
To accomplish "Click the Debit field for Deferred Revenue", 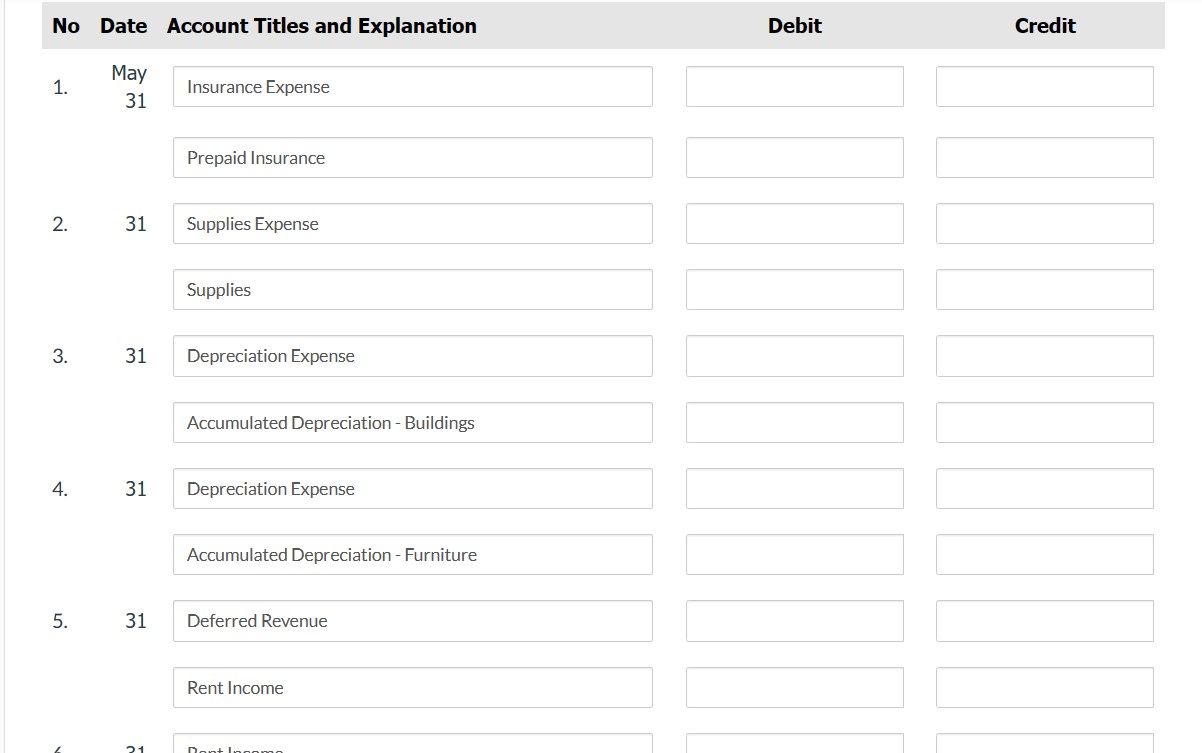I will tap(795, 621).
